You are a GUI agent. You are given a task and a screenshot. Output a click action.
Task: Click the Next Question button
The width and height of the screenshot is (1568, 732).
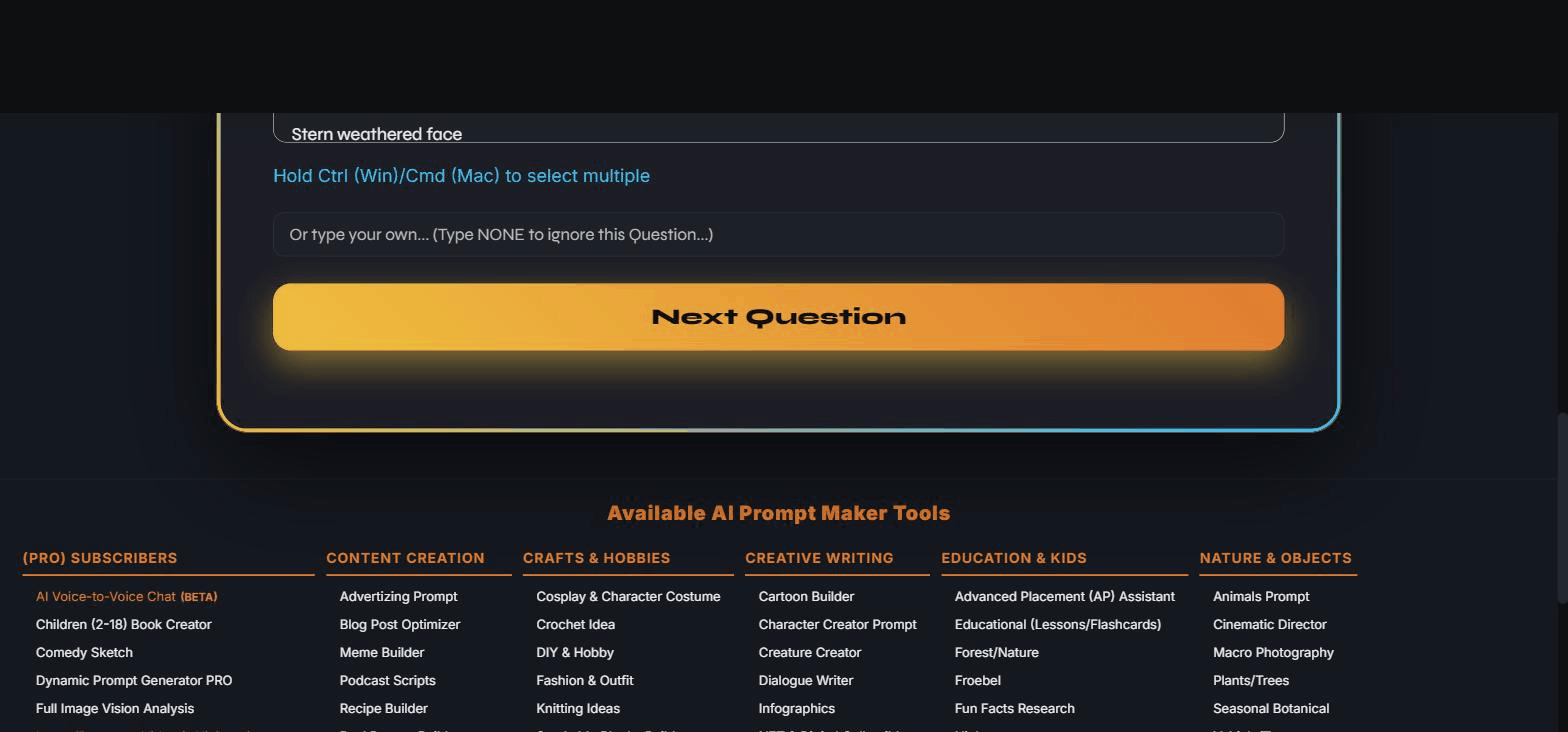(x=778, y=317)
